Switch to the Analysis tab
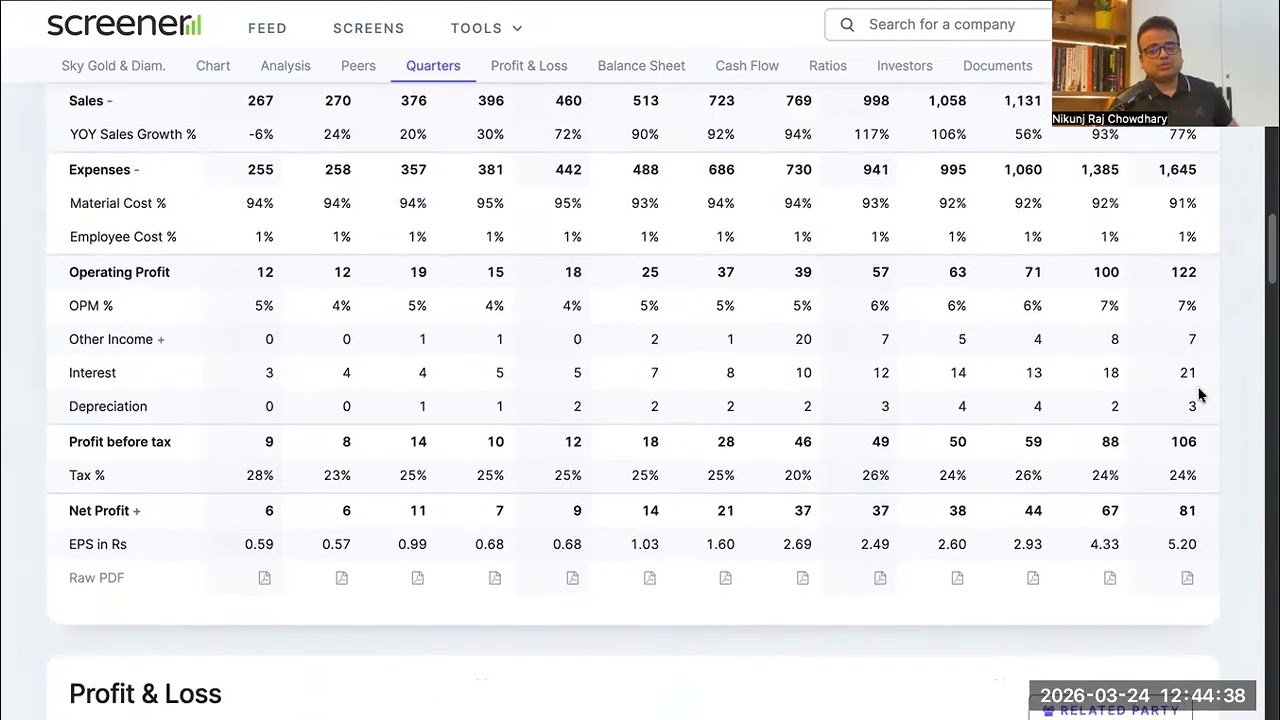The height and width of the screenshot is (720, 1280). point(286,66)
